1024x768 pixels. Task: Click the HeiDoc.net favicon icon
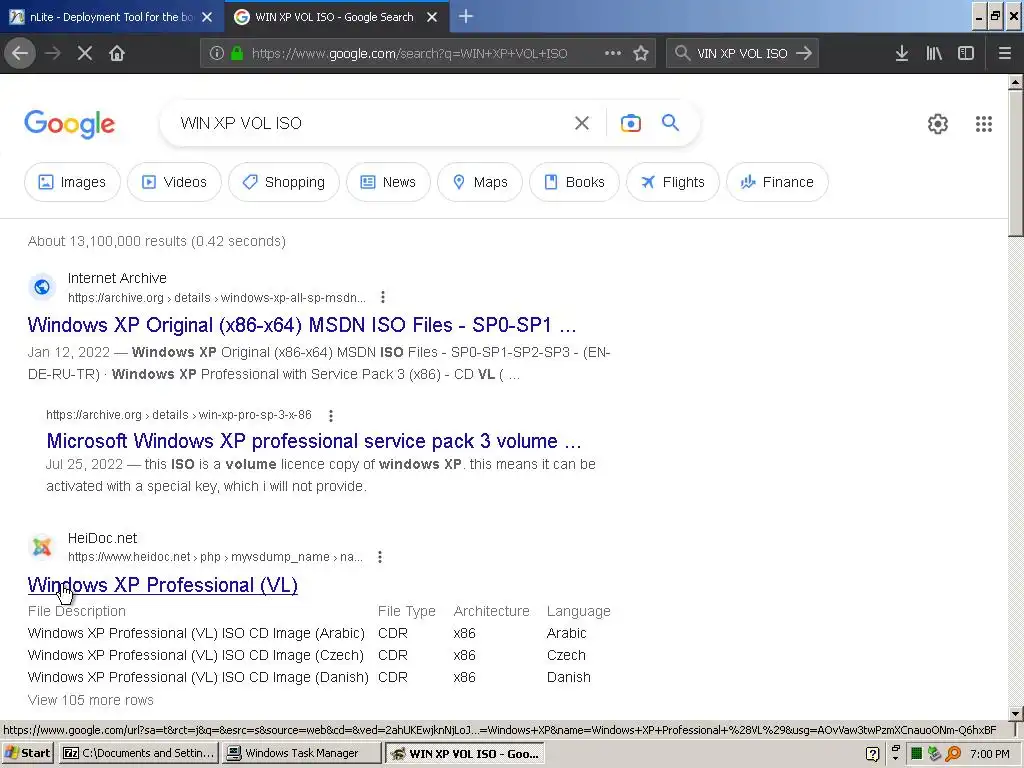coord(42,547)
